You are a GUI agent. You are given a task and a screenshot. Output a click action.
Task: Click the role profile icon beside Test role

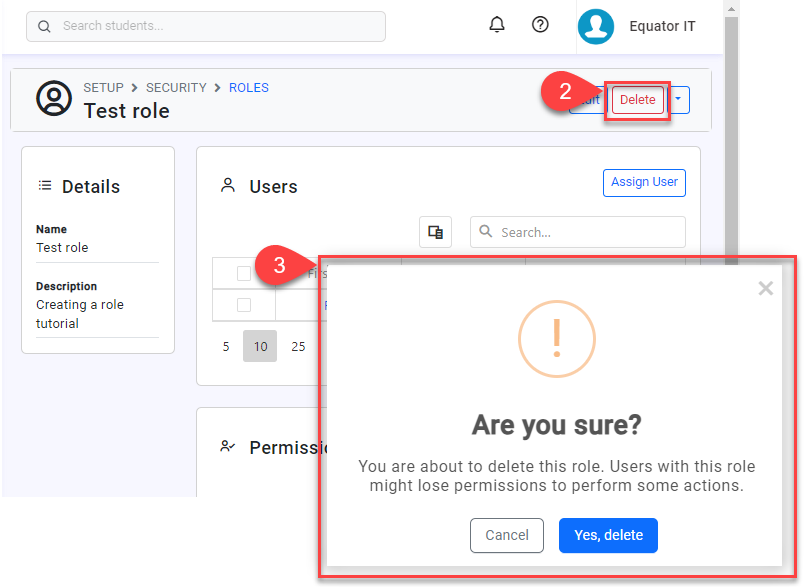54,98
